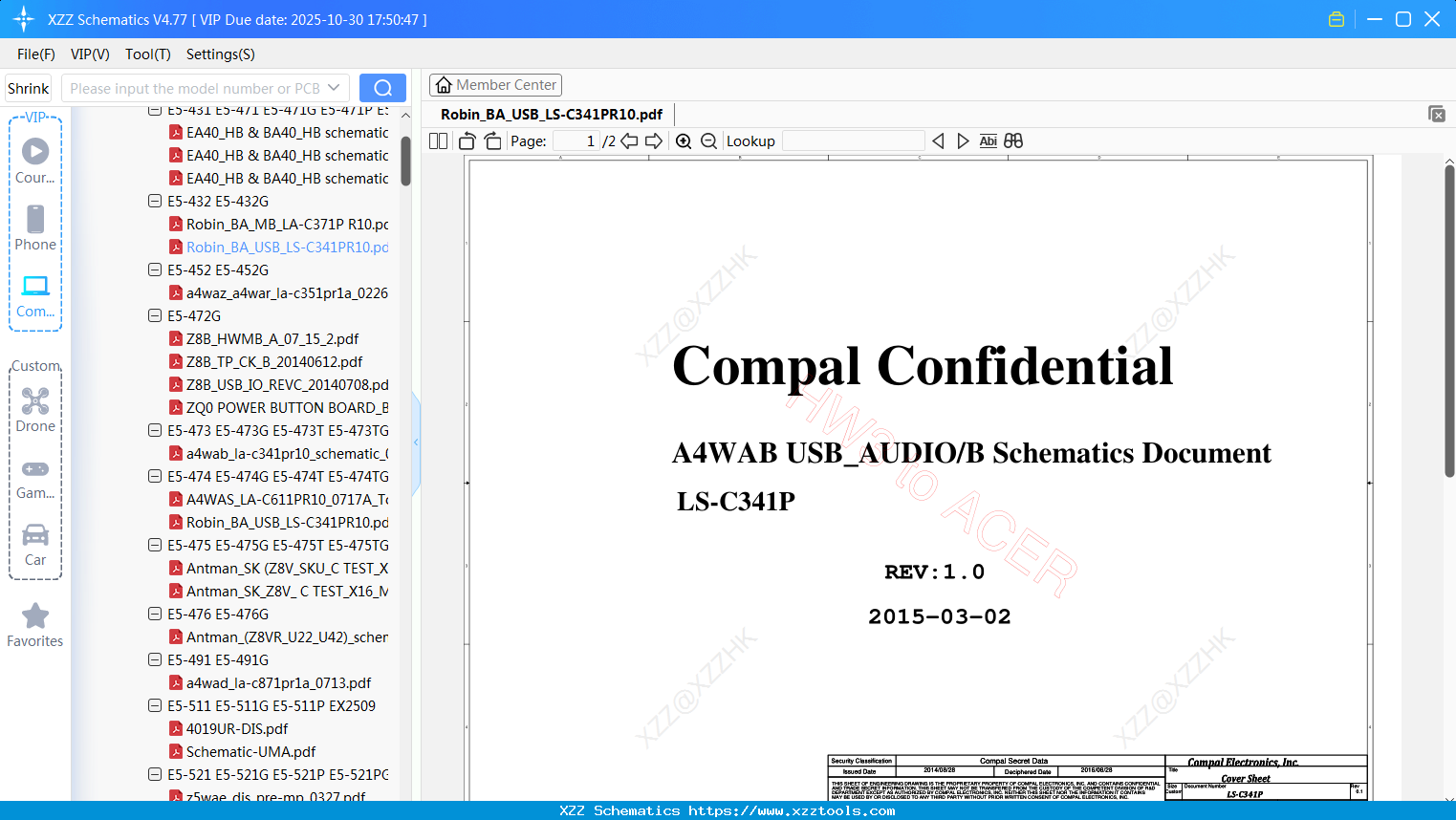Rotate the page counterclockwise
Viewport: 1456px width, 820px height.
[x=467, y=140]
